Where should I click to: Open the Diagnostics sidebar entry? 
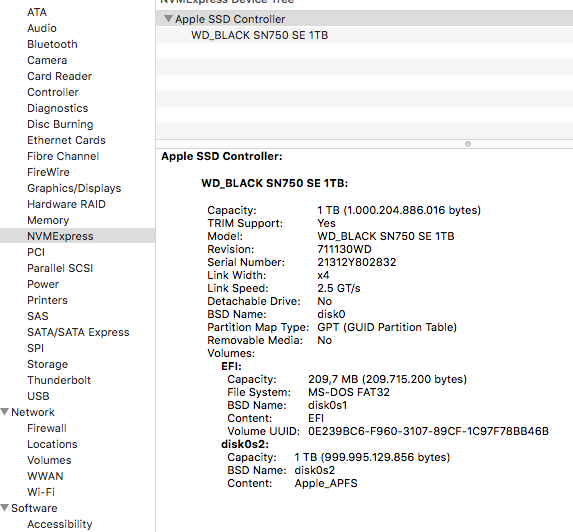(x=58, y=108)
